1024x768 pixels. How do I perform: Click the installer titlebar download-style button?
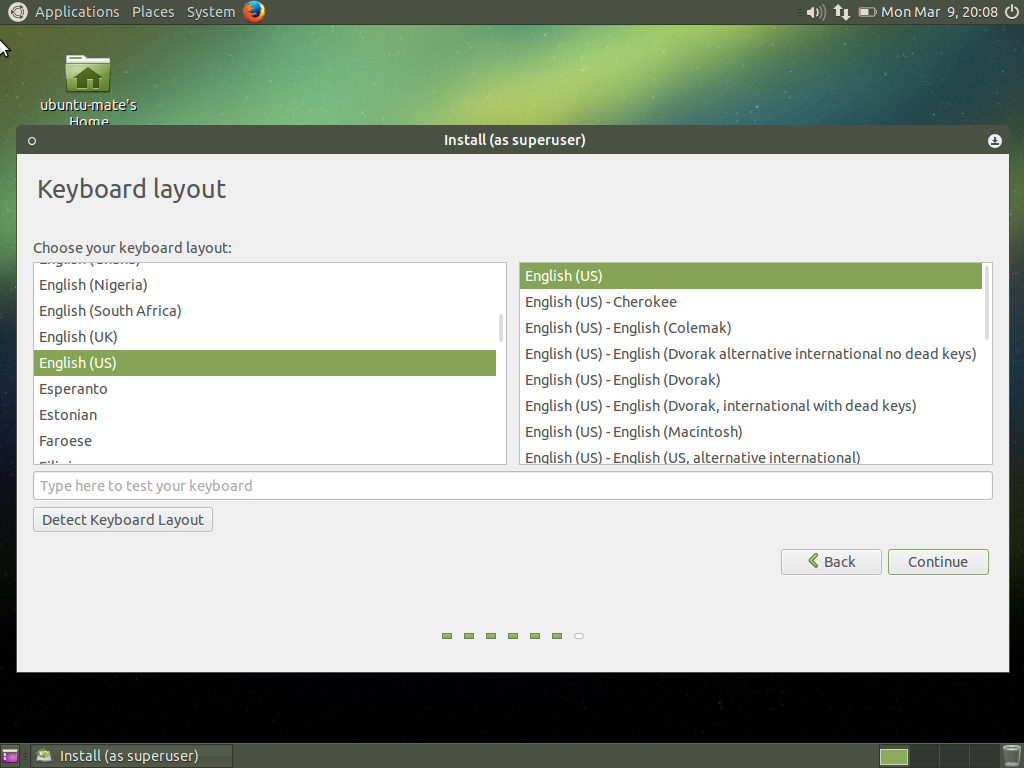pos(995,140)
